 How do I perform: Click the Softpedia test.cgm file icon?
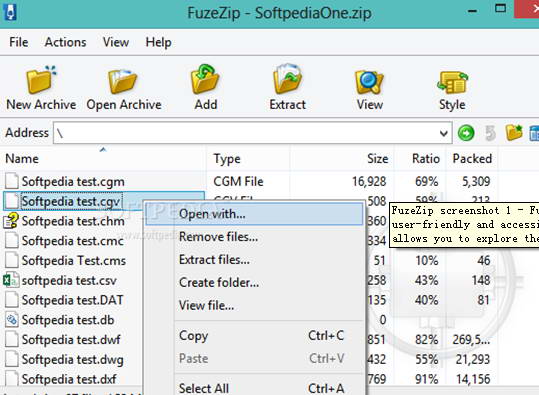(12, 181)
